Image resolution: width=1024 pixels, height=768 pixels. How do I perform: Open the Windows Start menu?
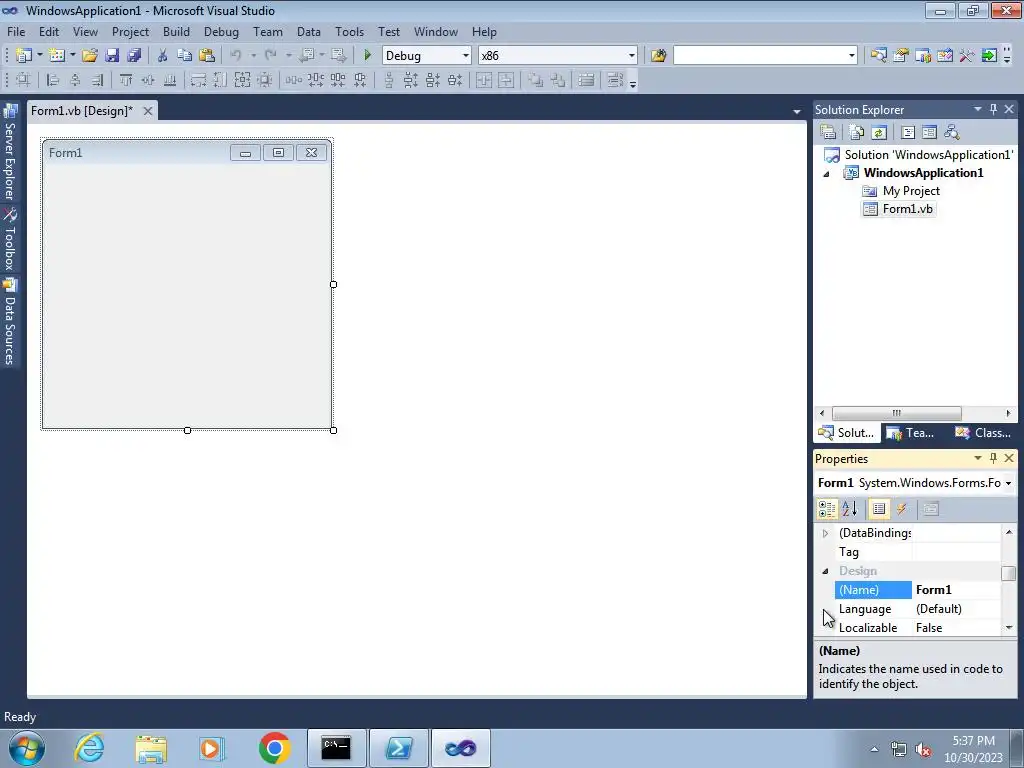pyautogui.click(x=27, y=748)
